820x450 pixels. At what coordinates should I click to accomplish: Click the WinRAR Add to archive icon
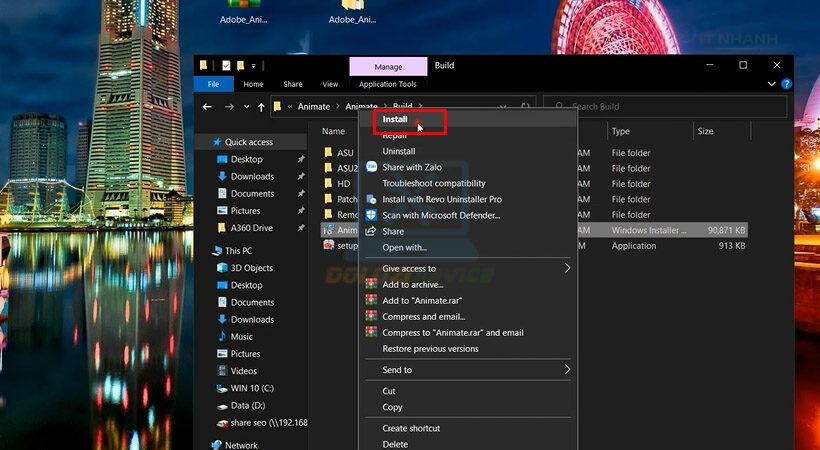click(371, 284)
